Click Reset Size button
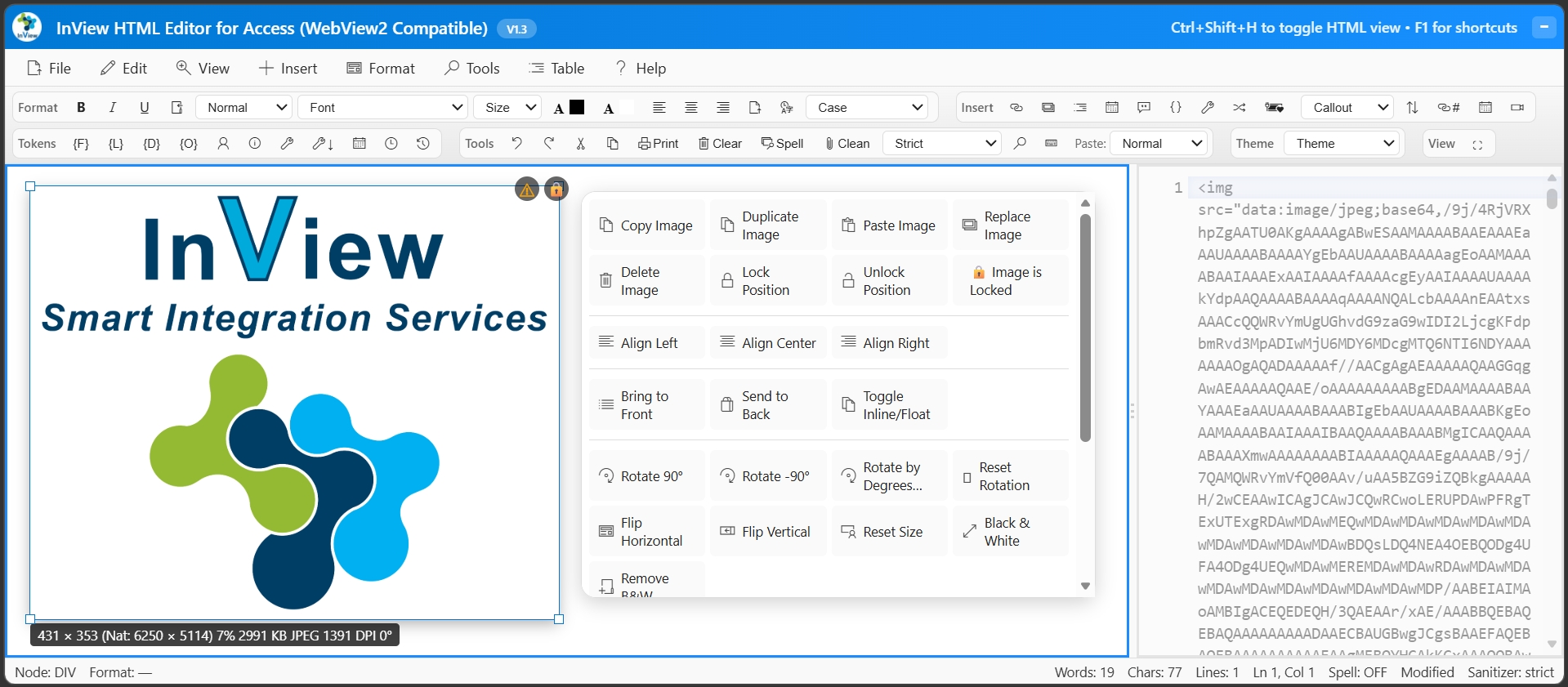This screenshot has width=1568, height=687. click(890, 532)
